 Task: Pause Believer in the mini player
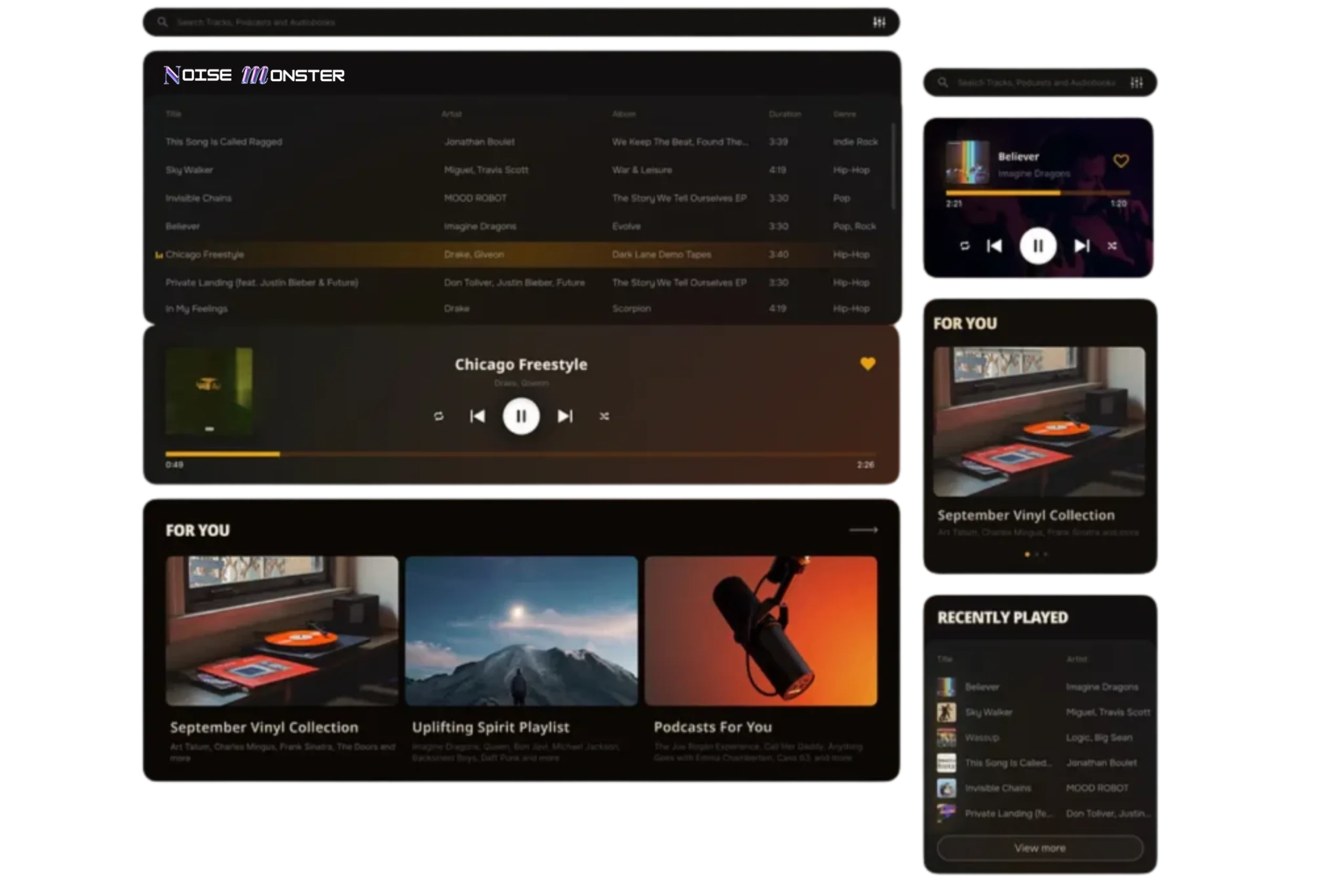1038,246
